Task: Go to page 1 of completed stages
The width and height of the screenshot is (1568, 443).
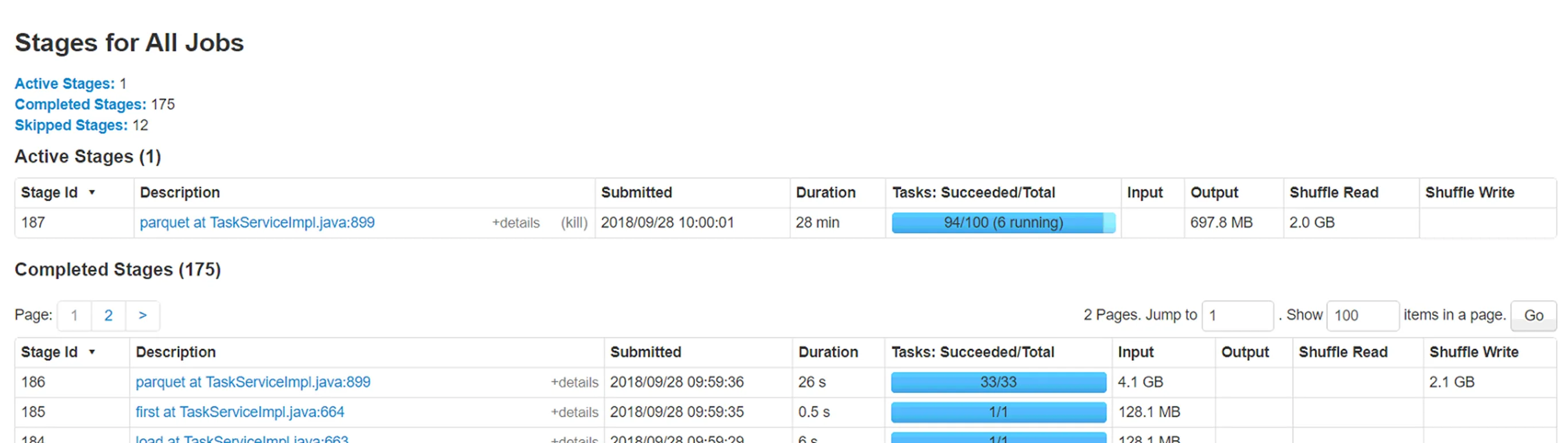Action: point(74,315)
